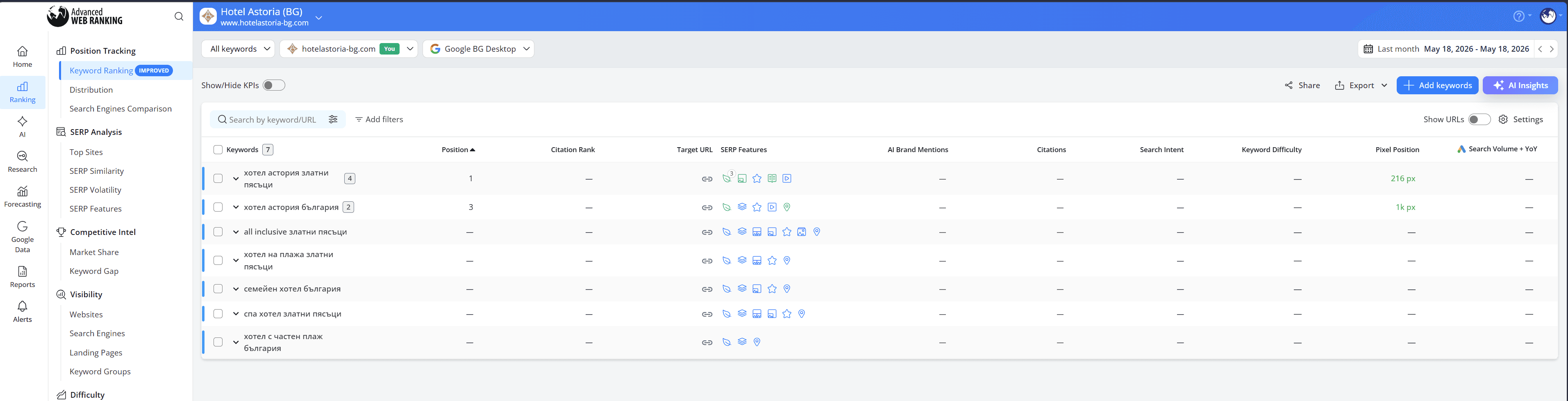Screen dimensions: 1568x401
Task: Open the help question mark icon
Action: tap(1519, 16)
